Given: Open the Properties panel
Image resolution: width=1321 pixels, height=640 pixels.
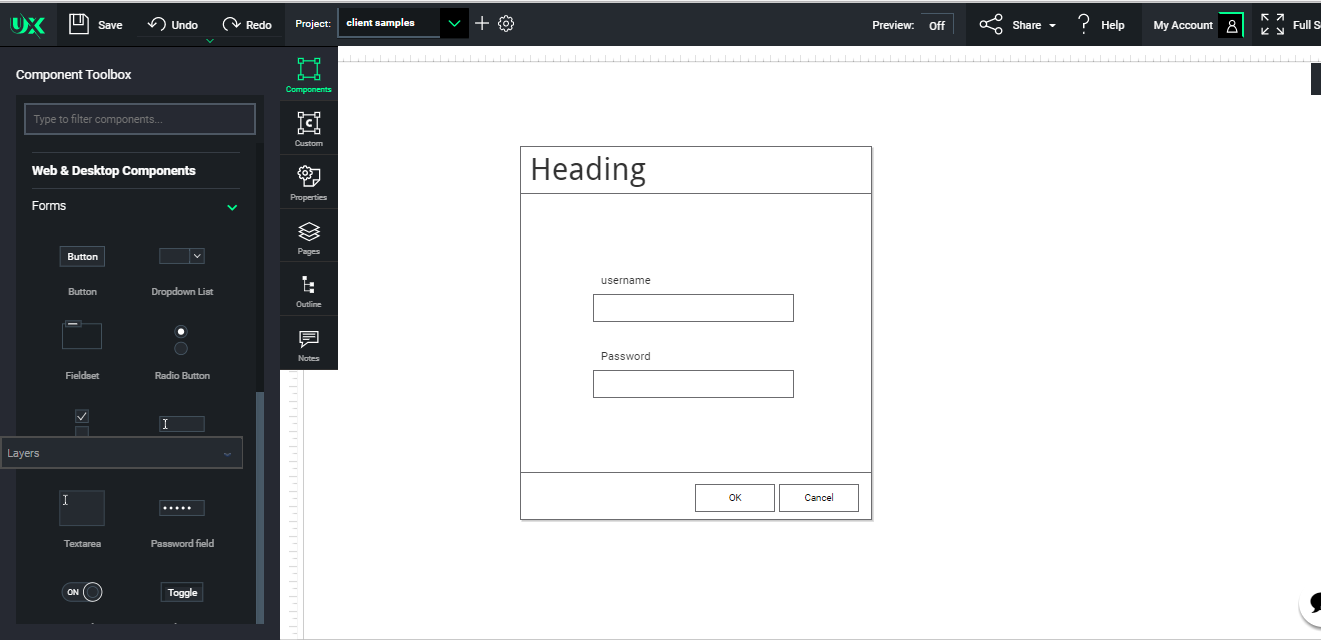Looking at the screenshot, I should click(x=308, y=181).
